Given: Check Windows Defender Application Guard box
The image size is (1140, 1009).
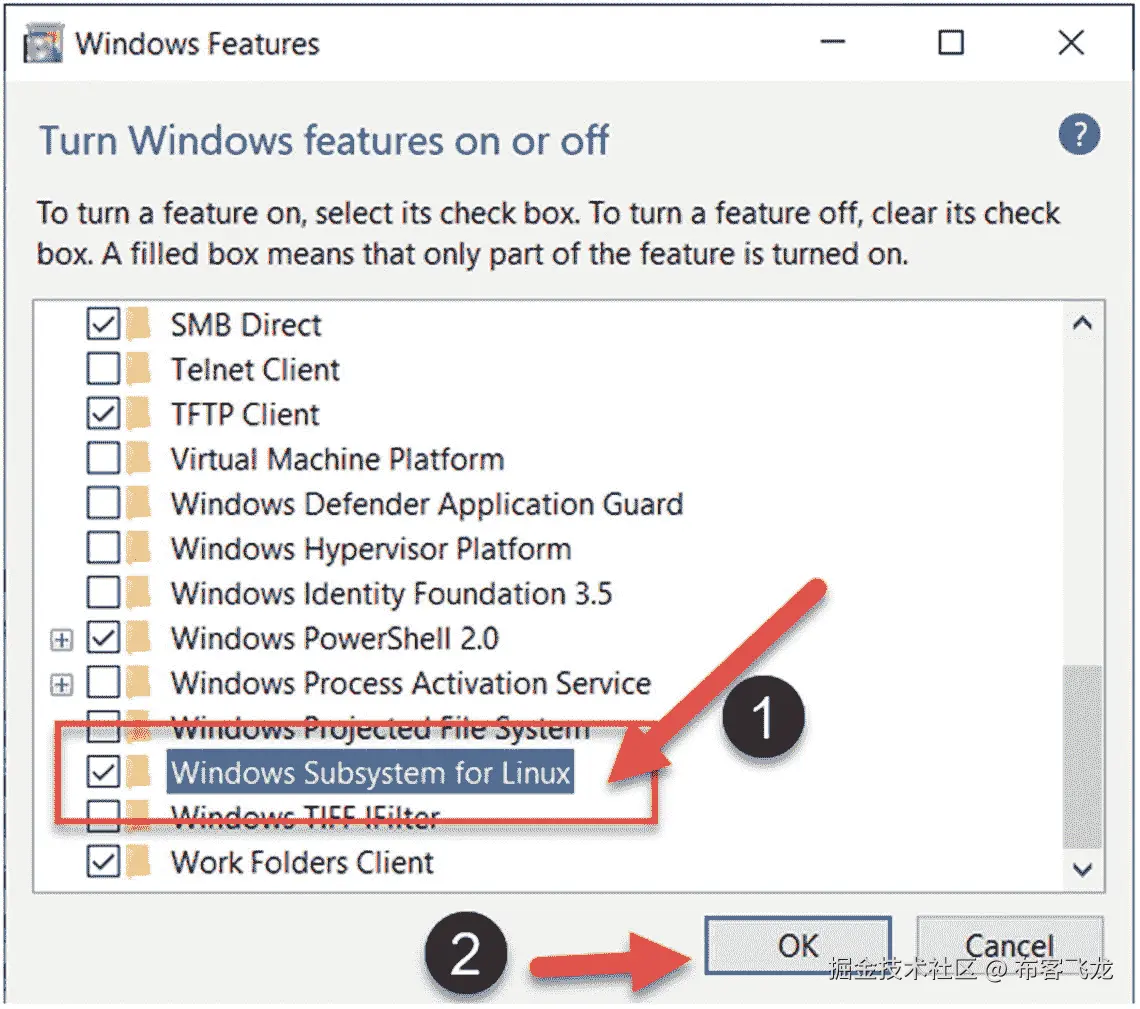Looking at the screenshot, I should point(103,504).
